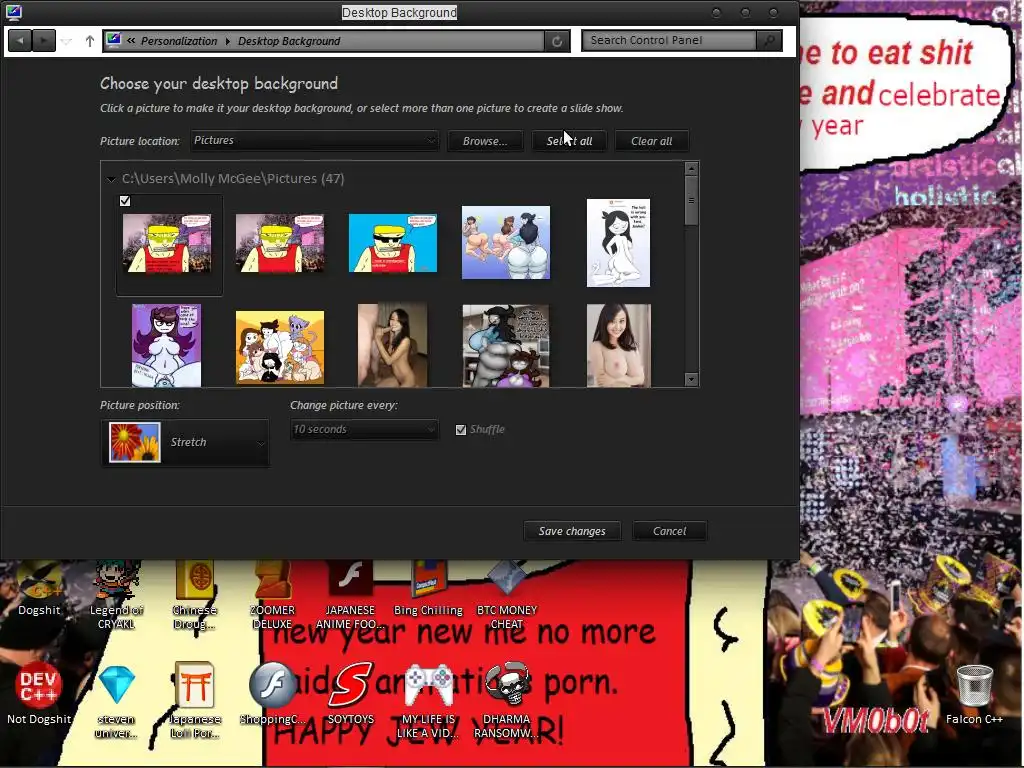Open the DHARMA RANSOMW... skull icon
Viewport: 1024px width, 768px height.
507,700
